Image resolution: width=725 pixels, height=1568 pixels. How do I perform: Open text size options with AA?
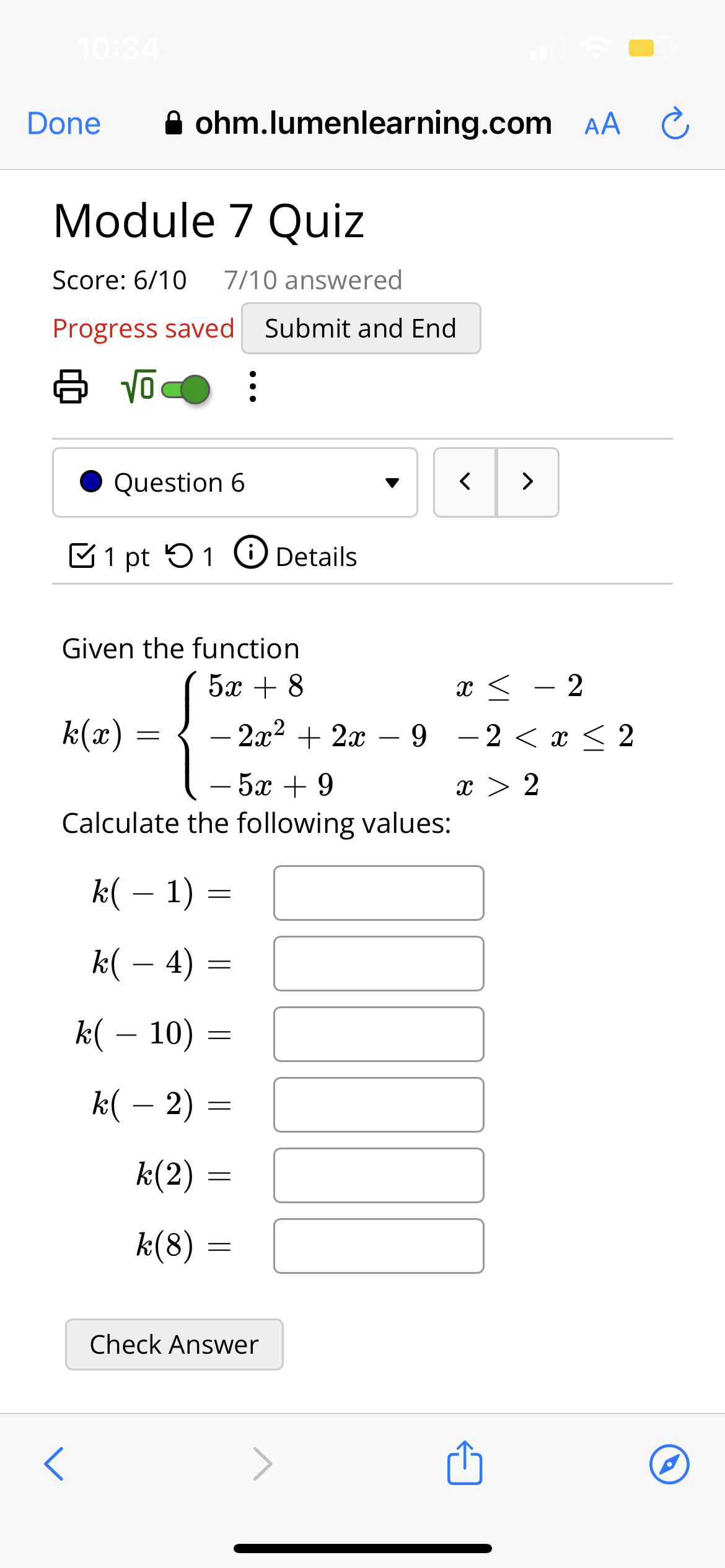point(601,123)
